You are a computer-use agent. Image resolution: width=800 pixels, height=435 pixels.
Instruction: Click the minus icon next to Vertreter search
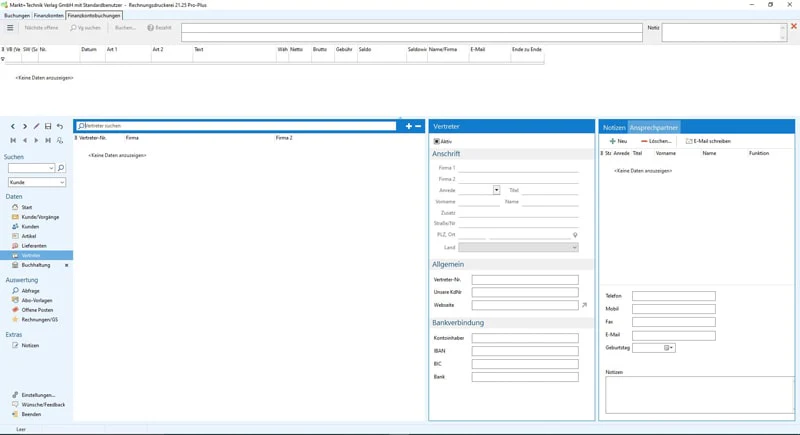point(418,126)
